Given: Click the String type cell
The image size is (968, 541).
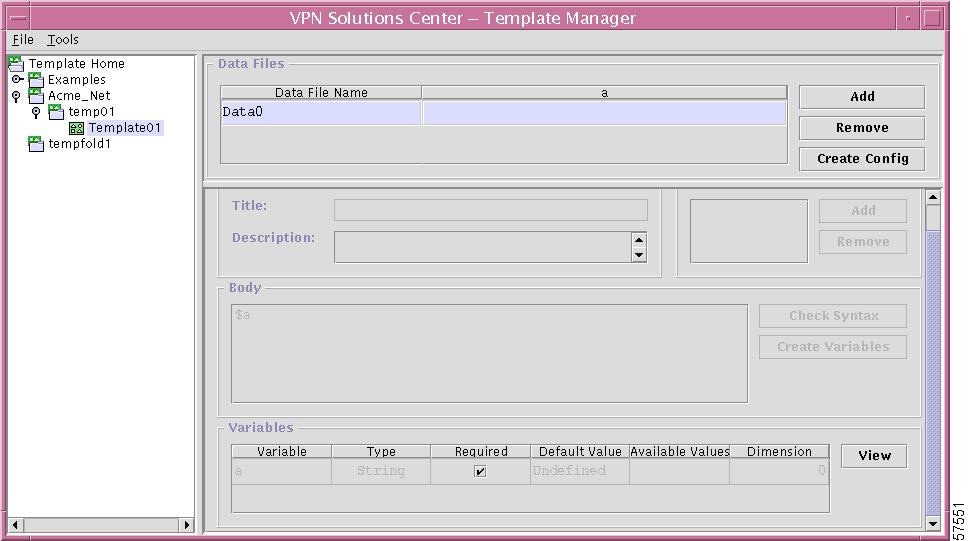Looking at the screenshot, I should tap(381, 471).
